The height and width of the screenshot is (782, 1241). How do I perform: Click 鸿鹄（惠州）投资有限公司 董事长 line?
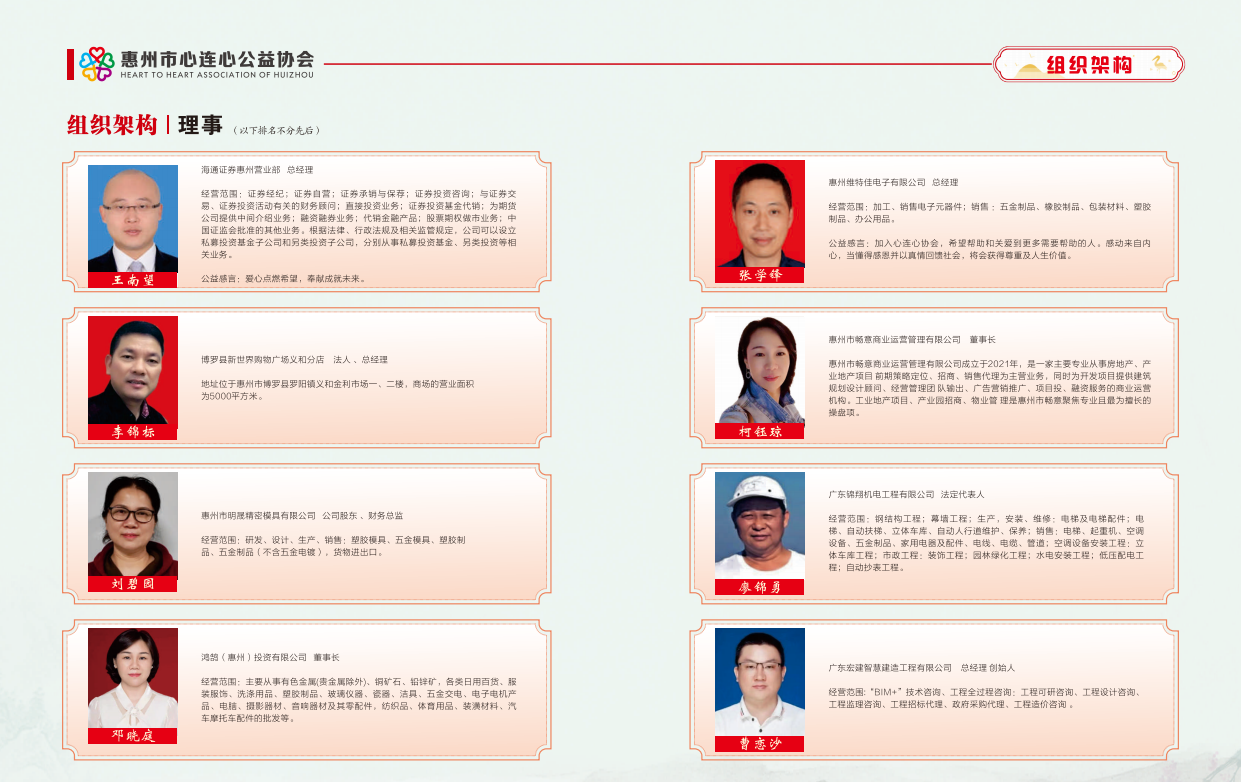[270, 657]
